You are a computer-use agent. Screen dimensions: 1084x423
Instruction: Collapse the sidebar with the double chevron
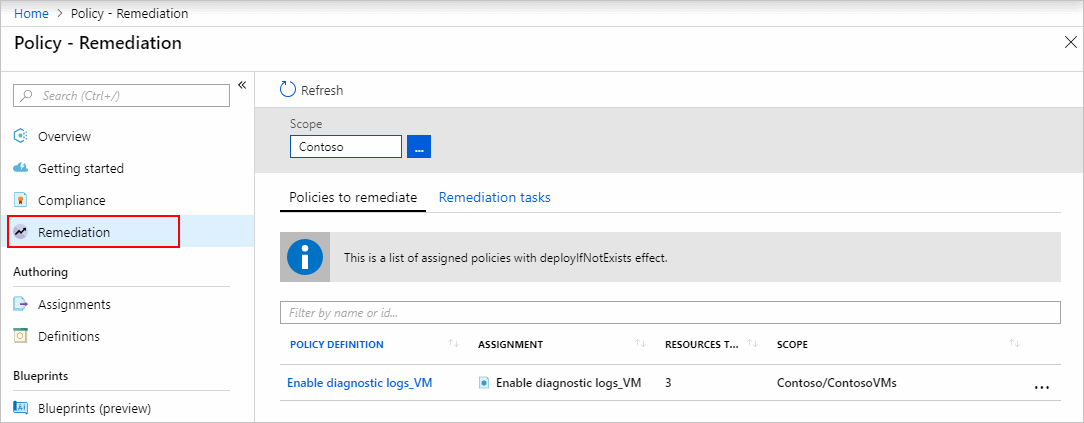(x=242, y=85)
